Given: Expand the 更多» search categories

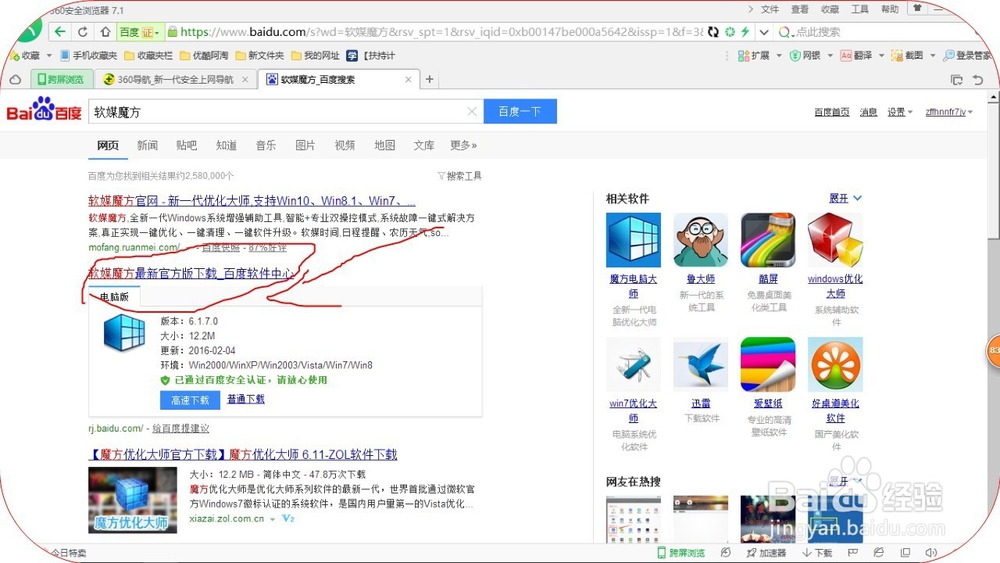Looking at the screenshot, I should point(463,145).
